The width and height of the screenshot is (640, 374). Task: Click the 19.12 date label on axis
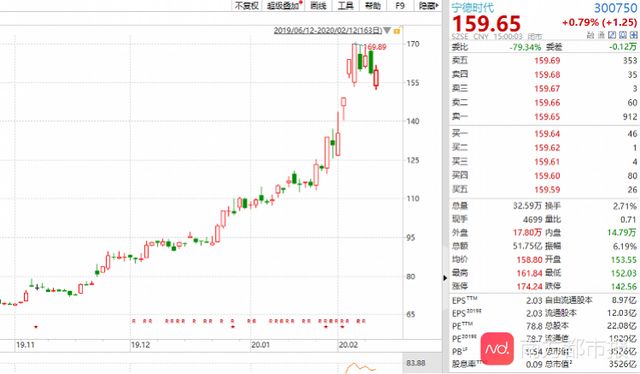point(140,345)
